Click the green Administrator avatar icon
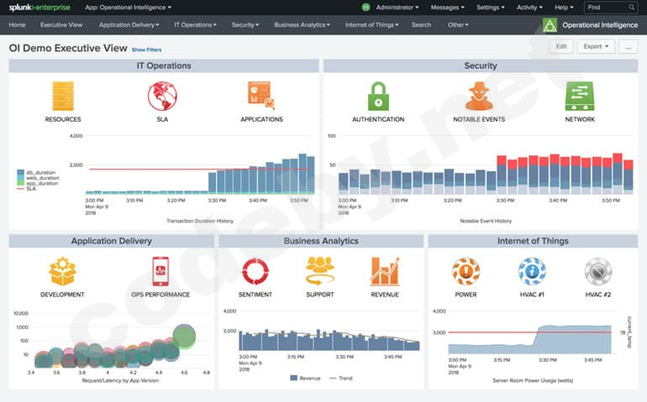Screen dimensions: 647x402 point(366,7)
